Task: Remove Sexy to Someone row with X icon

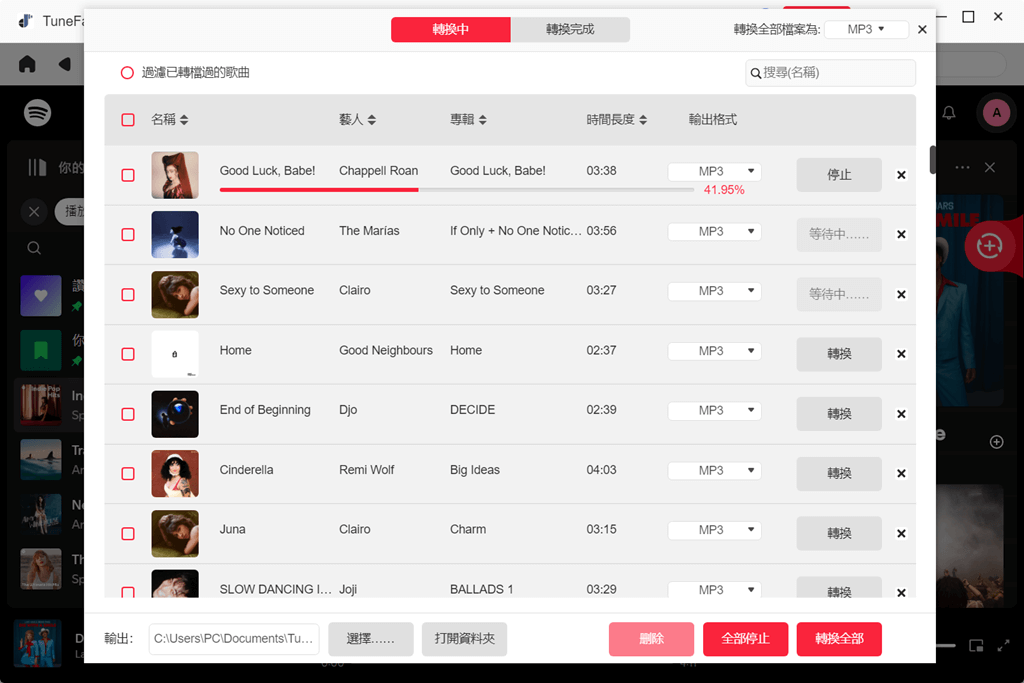Action: pyautogui.click(x=901, y=294)
